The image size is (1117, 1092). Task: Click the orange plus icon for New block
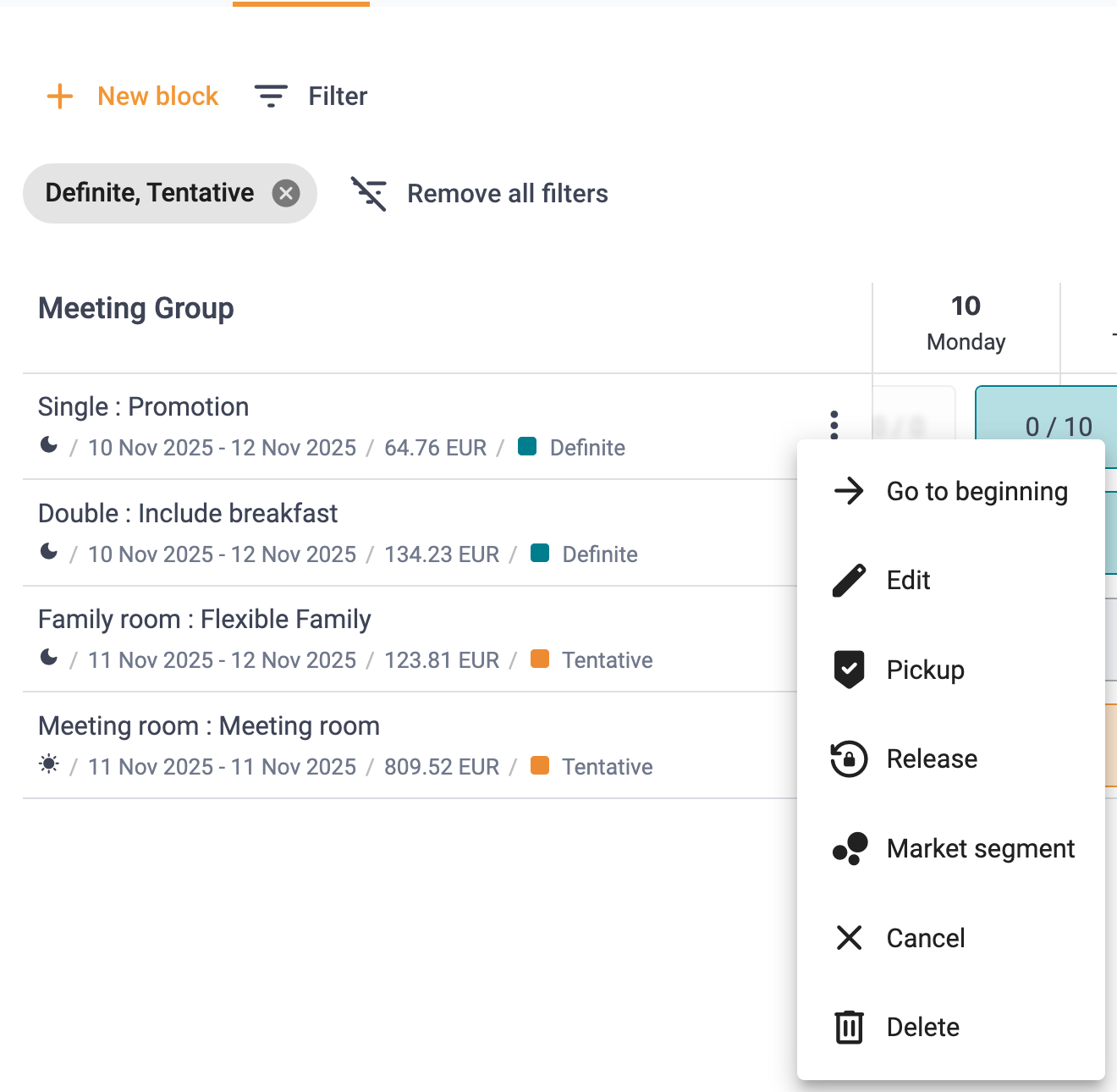tap(59, 97)
